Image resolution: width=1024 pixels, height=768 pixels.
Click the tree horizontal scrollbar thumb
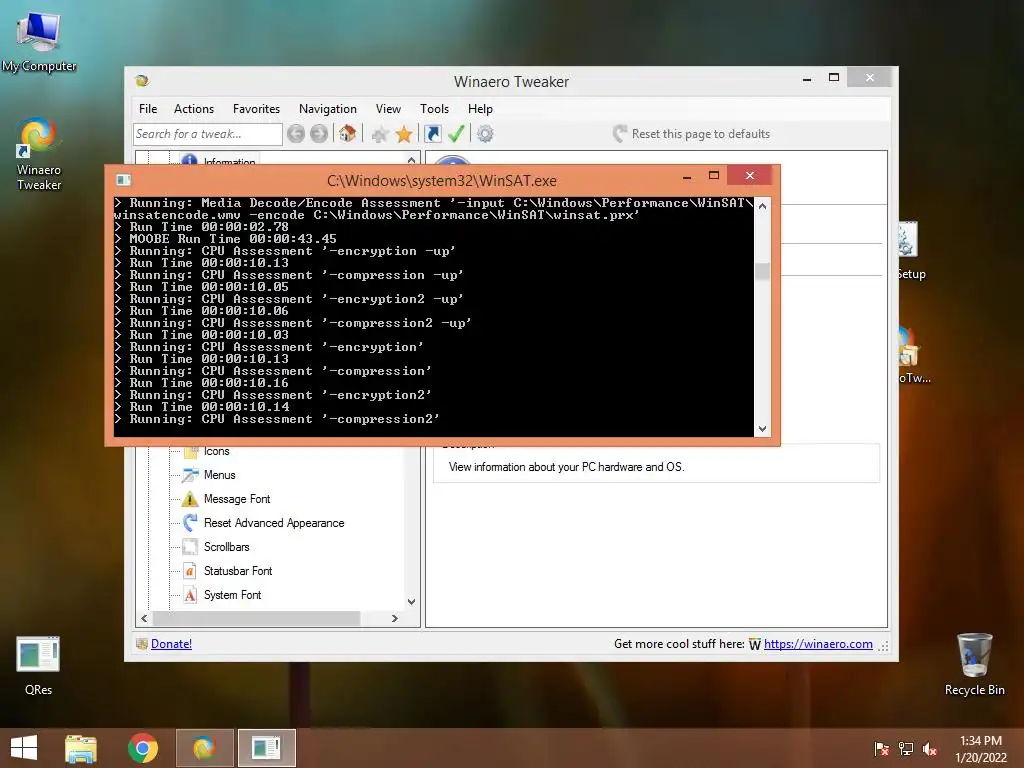(x=256, y=618)
